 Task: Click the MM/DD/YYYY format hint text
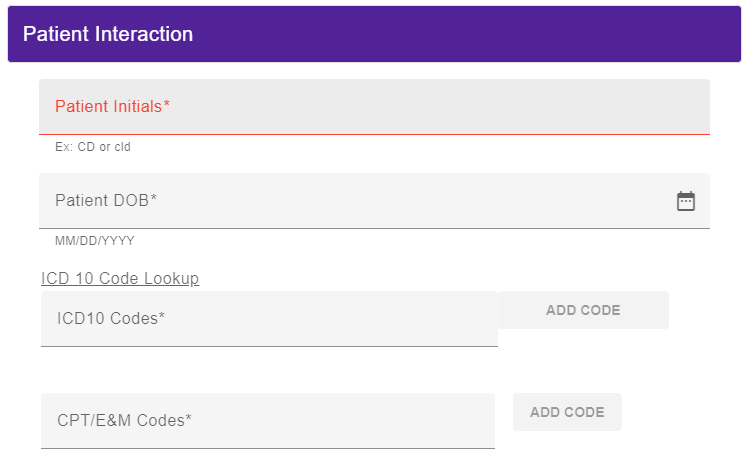coord(95,241)
